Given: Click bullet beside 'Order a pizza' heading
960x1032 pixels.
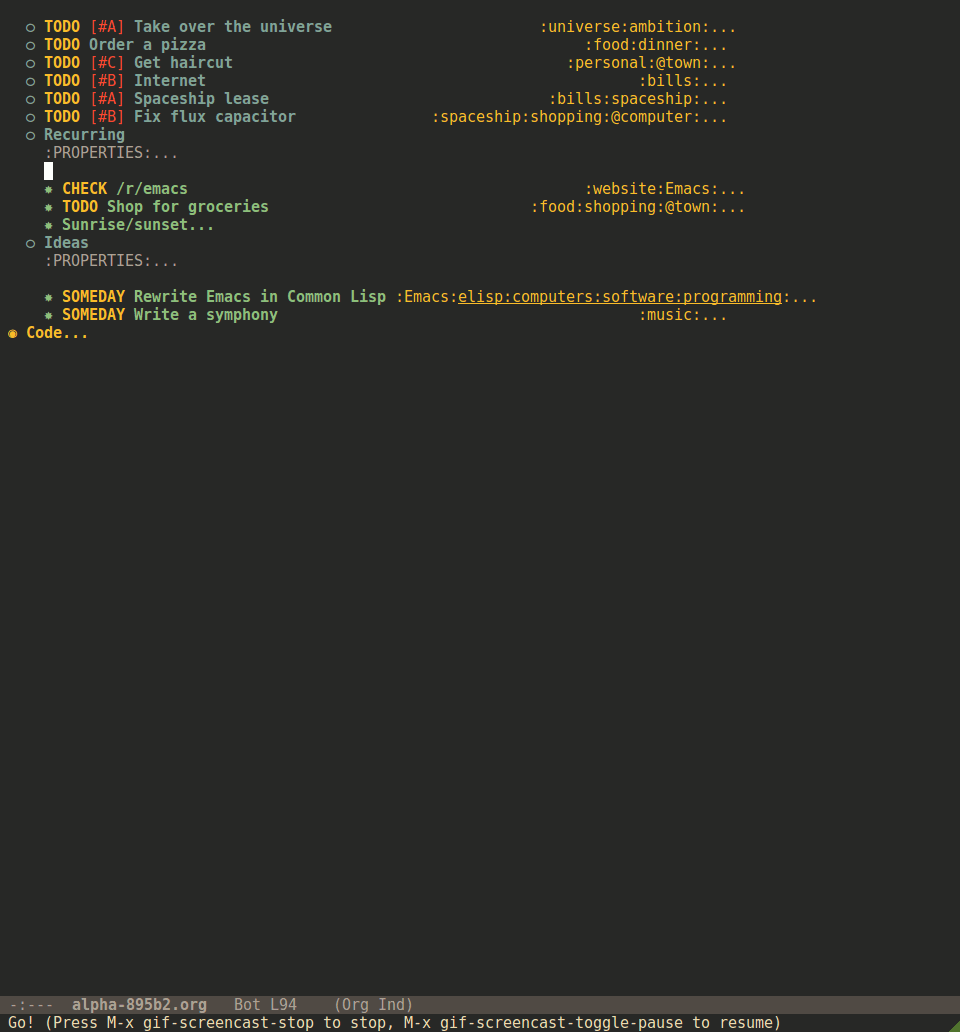Looking at the screenshot, I should (30, 45).
